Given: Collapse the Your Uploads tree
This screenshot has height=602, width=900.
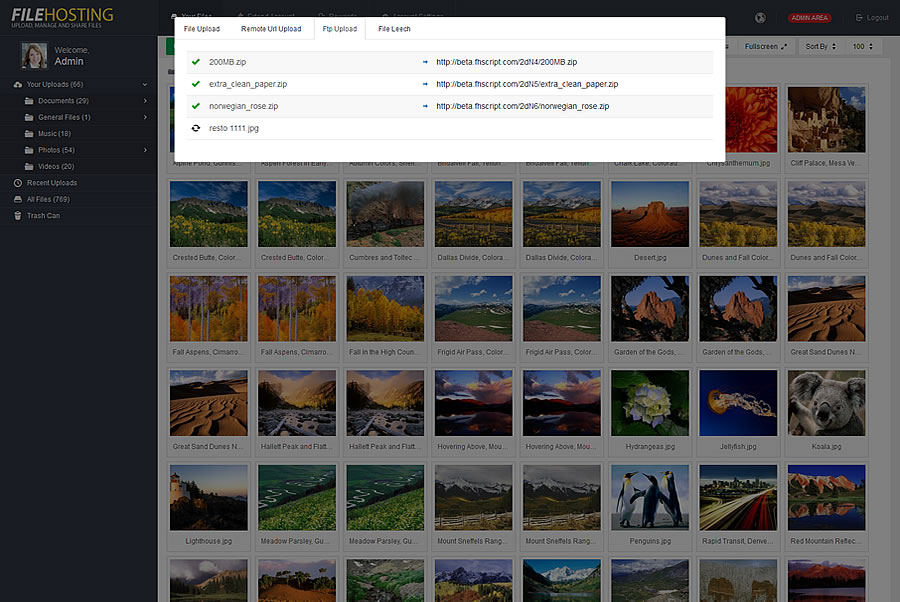Looking at the screenshot, I should [x=145, y=84].
